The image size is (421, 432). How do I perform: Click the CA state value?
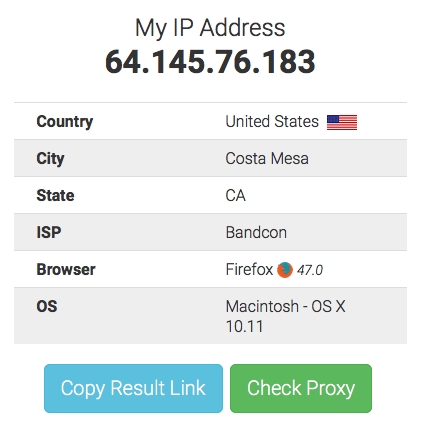click(235, 195)
